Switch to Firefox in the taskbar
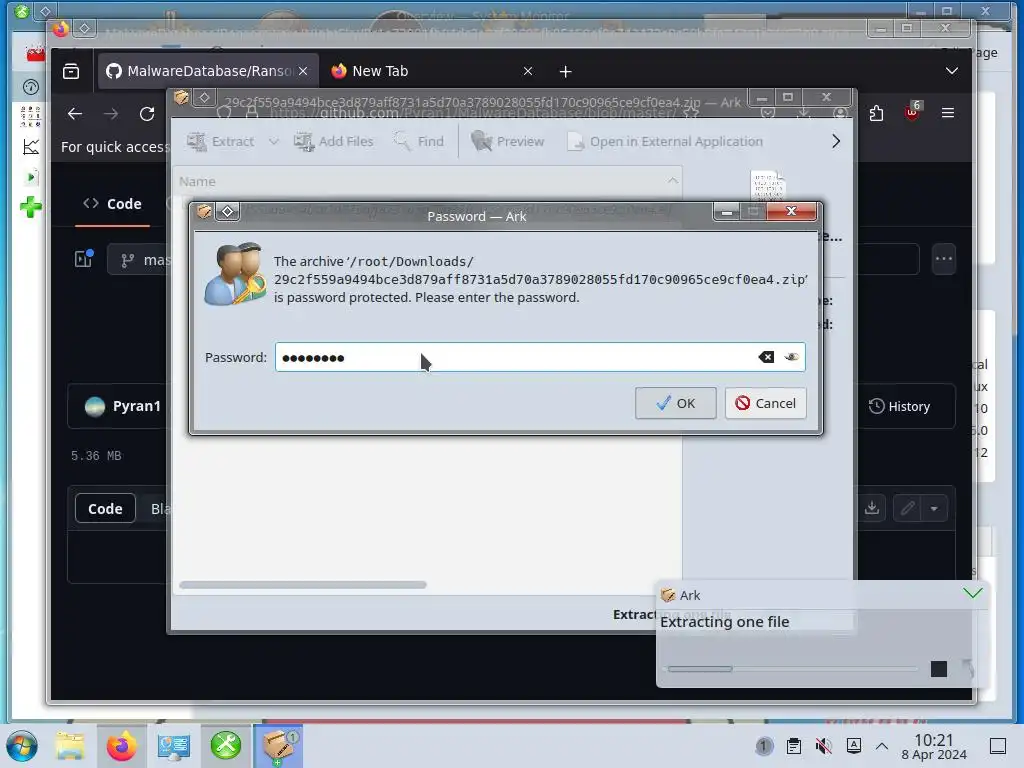 pyautogui.click(x=121, y=746)
